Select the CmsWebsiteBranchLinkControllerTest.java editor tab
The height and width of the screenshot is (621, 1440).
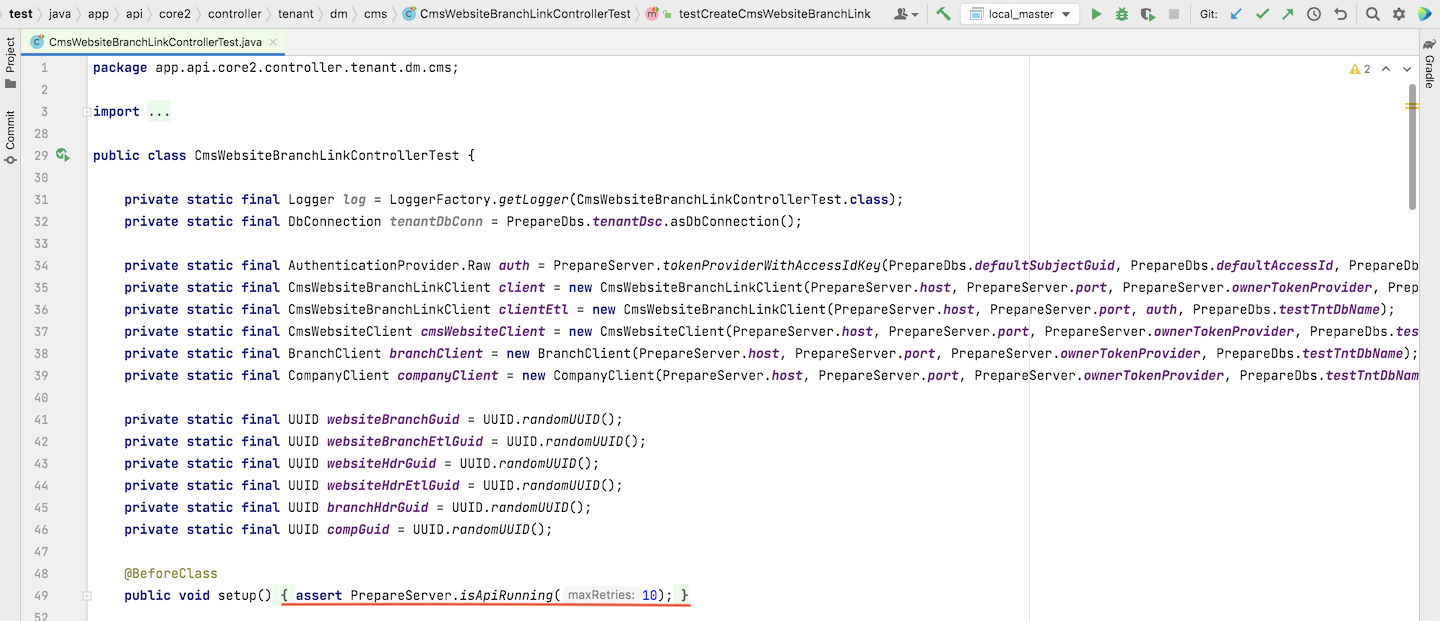155,43
